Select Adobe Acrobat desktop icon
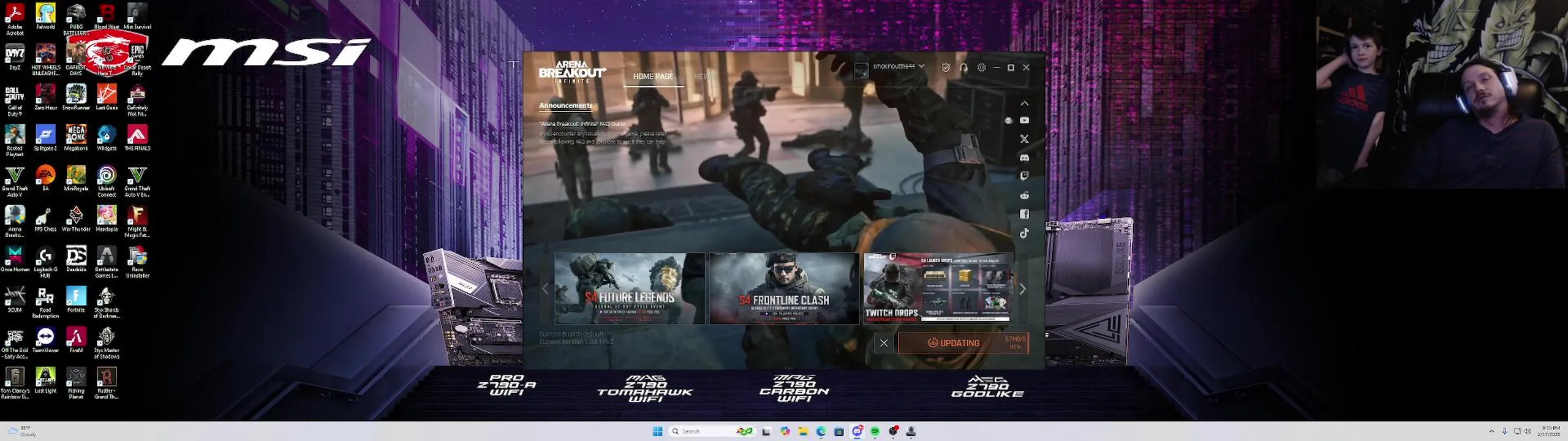1568x441 pixels. pos(15,20)
